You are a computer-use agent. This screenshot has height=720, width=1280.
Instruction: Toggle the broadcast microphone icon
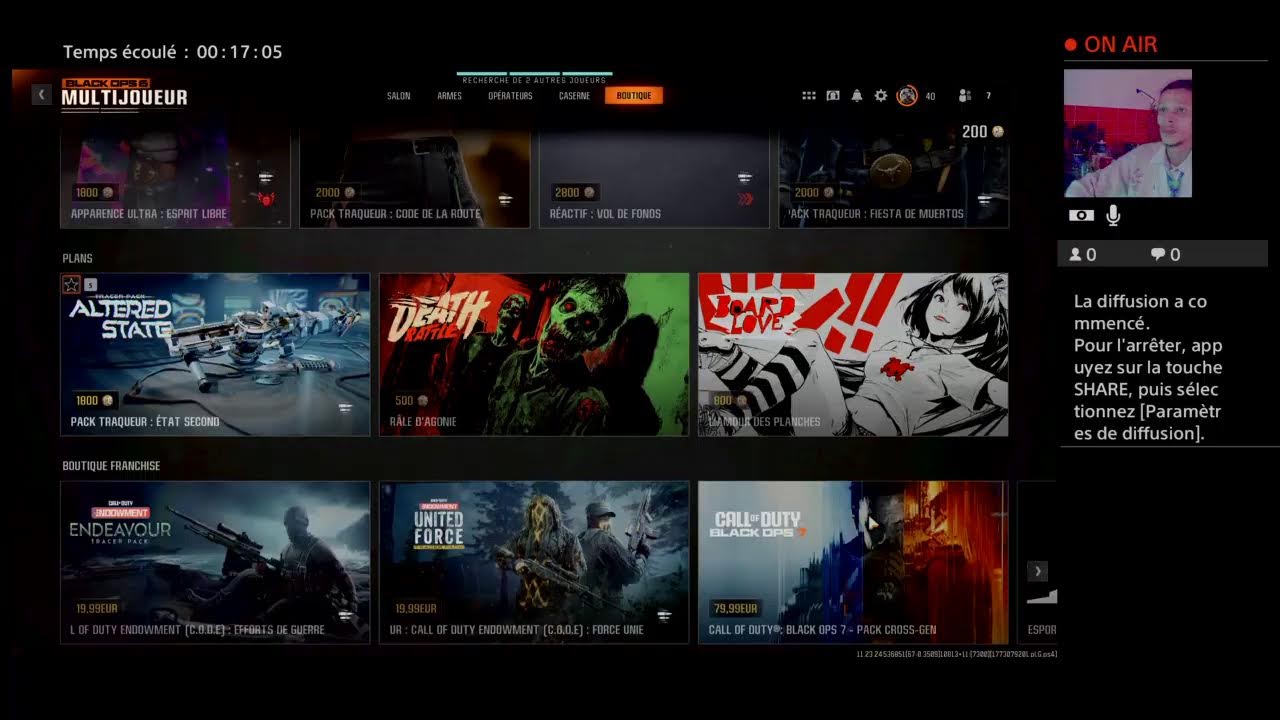1113,215
